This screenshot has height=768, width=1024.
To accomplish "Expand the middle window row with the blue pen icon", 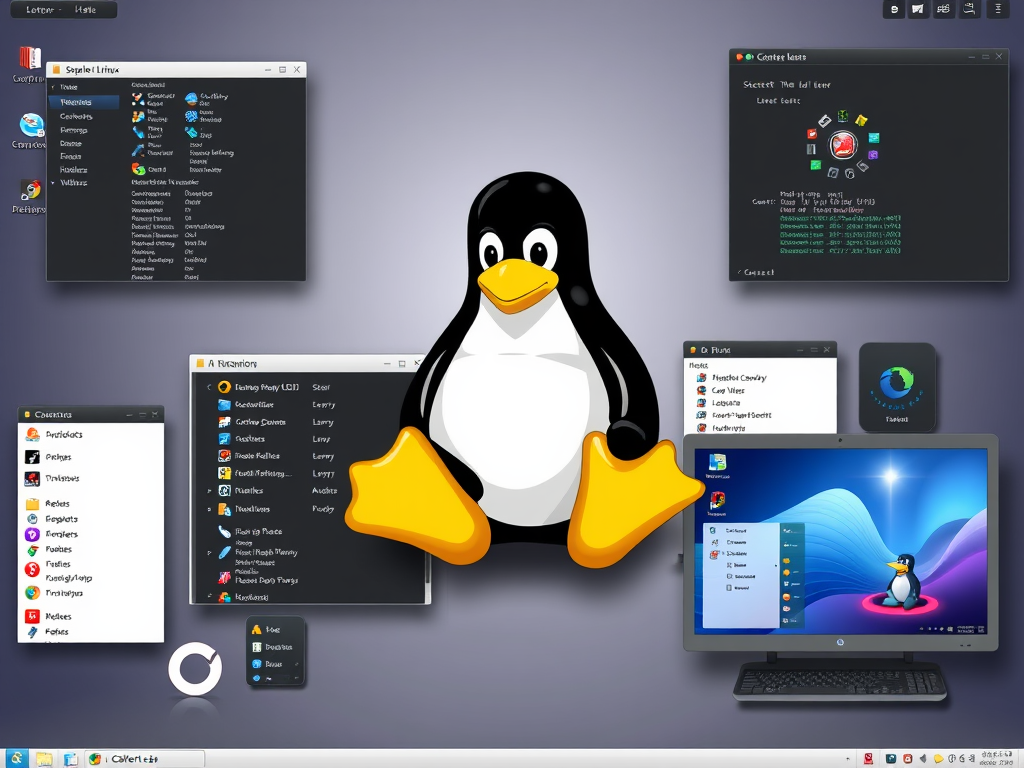I will click(x=209, y=552).
